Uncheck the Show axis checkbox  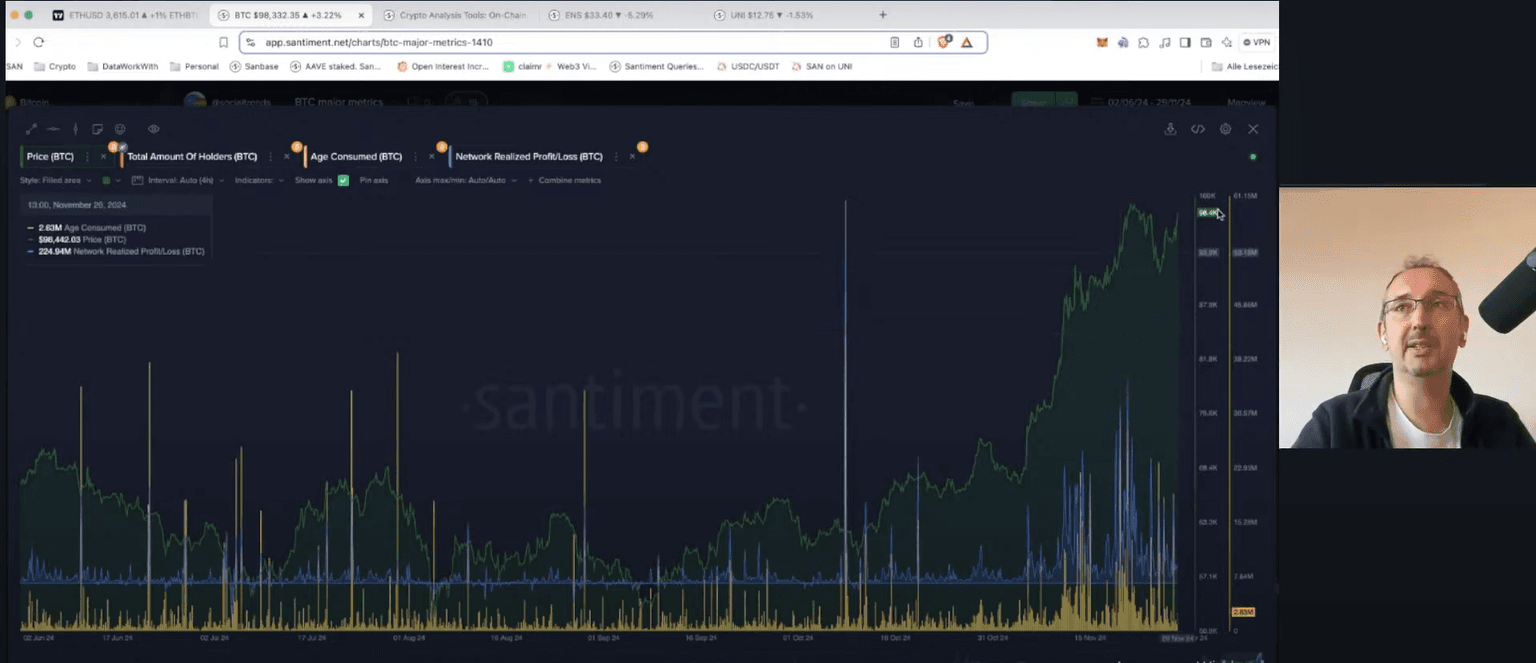pyautogui.click(x=343, y=181)
